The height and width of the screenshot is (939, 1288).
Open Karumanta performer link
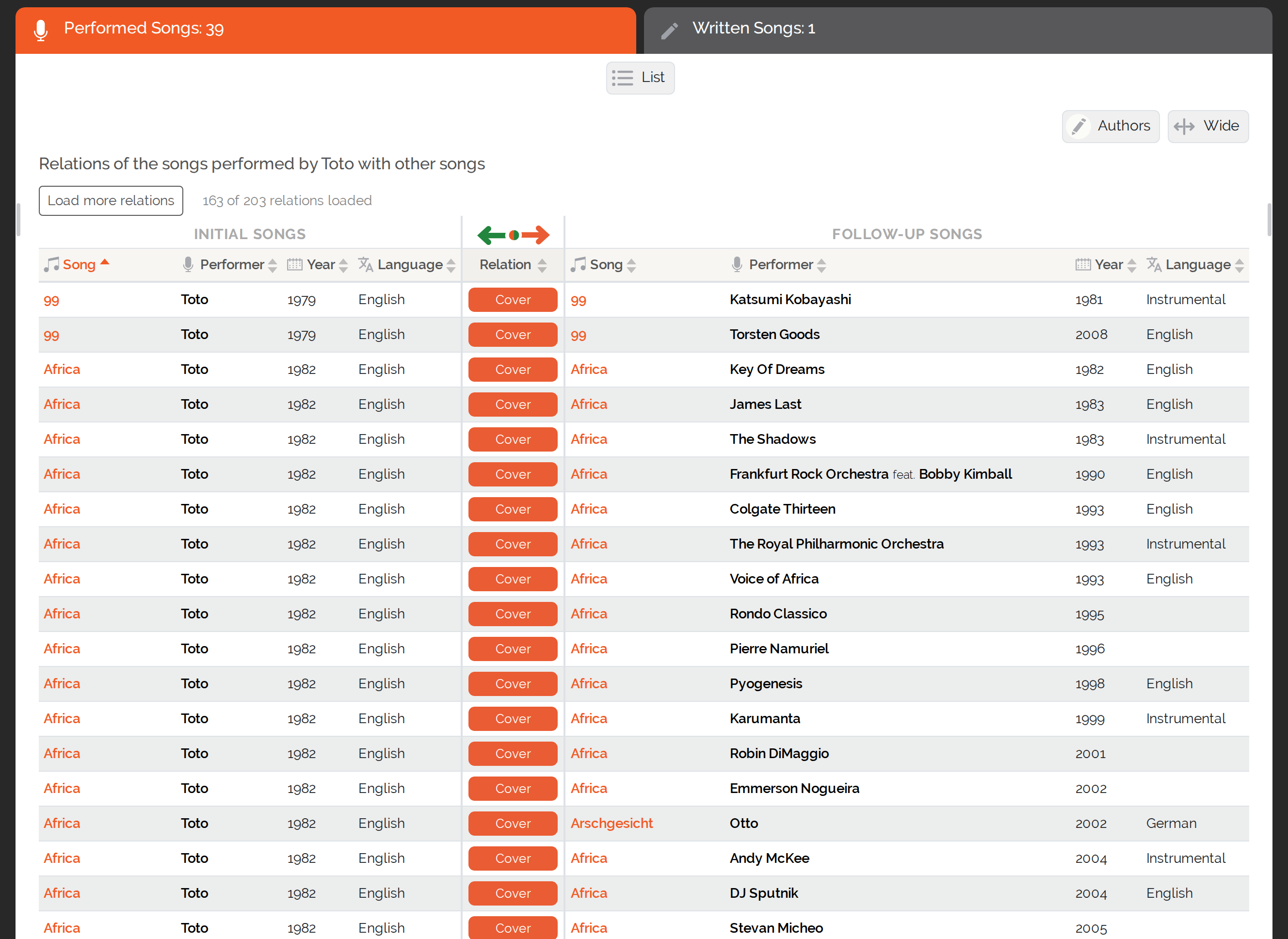click(765, 718)
